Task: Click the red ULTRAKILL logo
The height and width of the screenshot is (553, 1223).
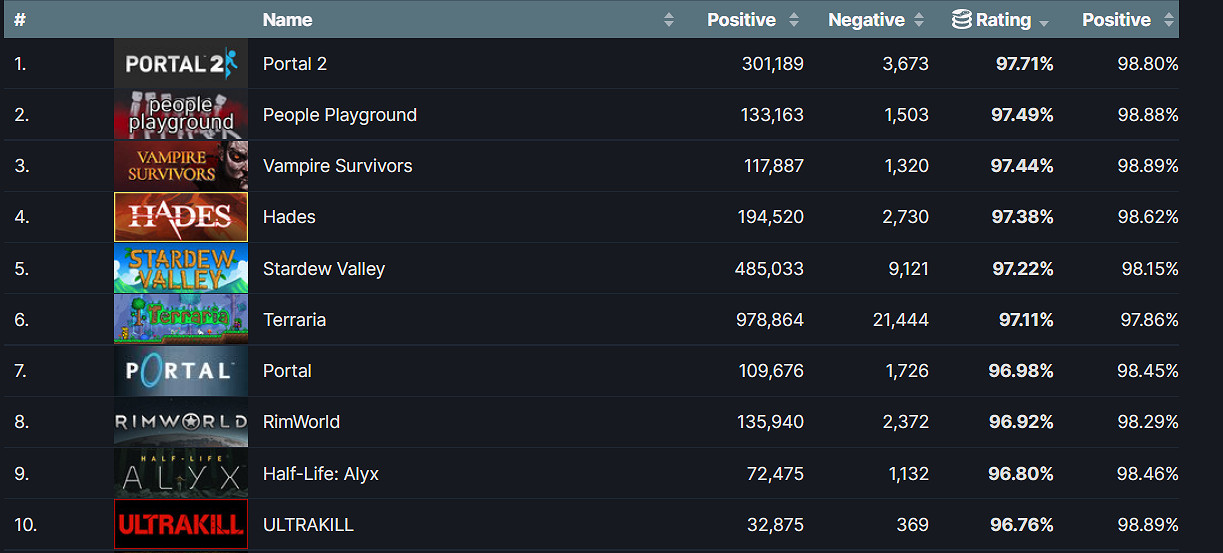Action: point(181,525)
